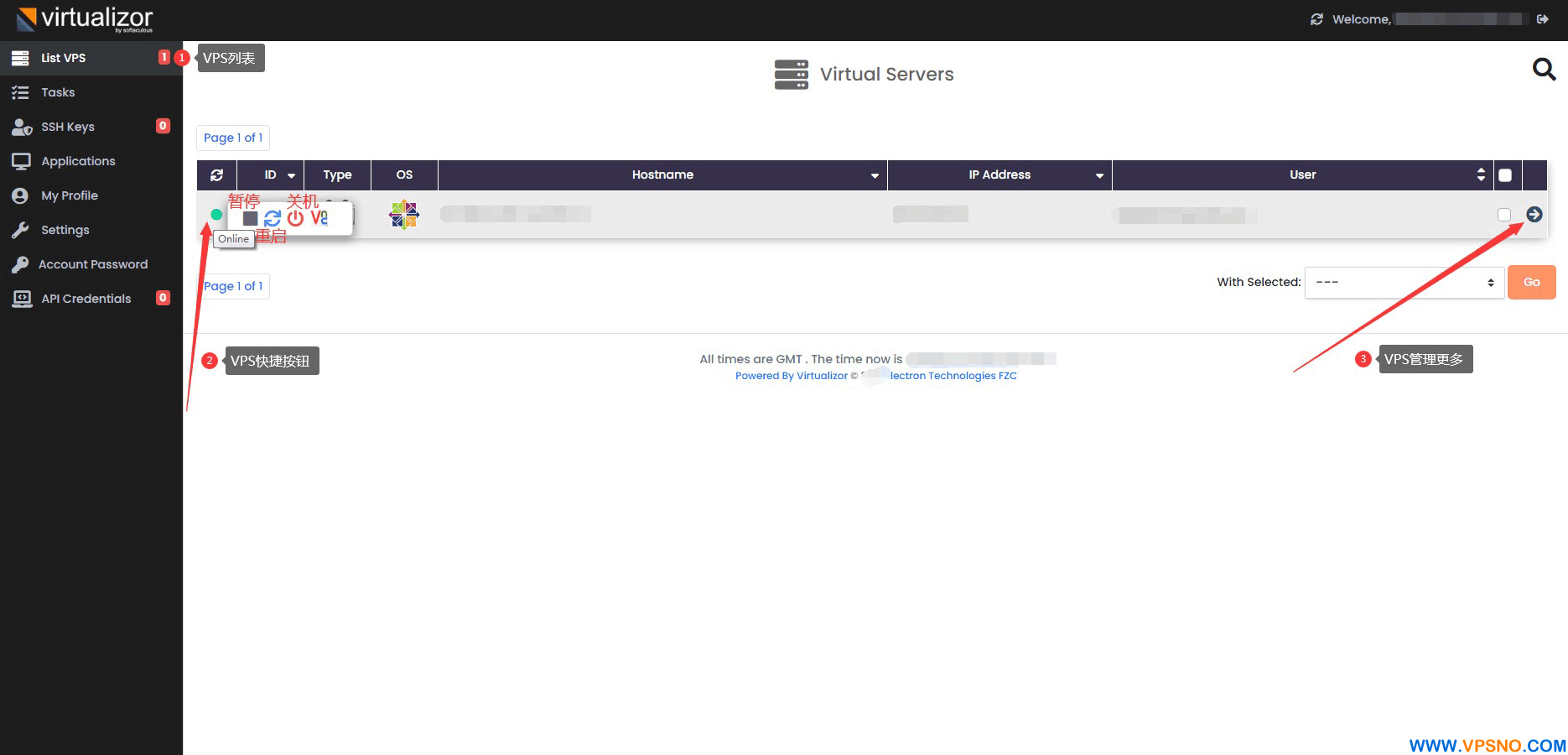
Task: Click the CentOS OS icon
Action: [404, 215]
